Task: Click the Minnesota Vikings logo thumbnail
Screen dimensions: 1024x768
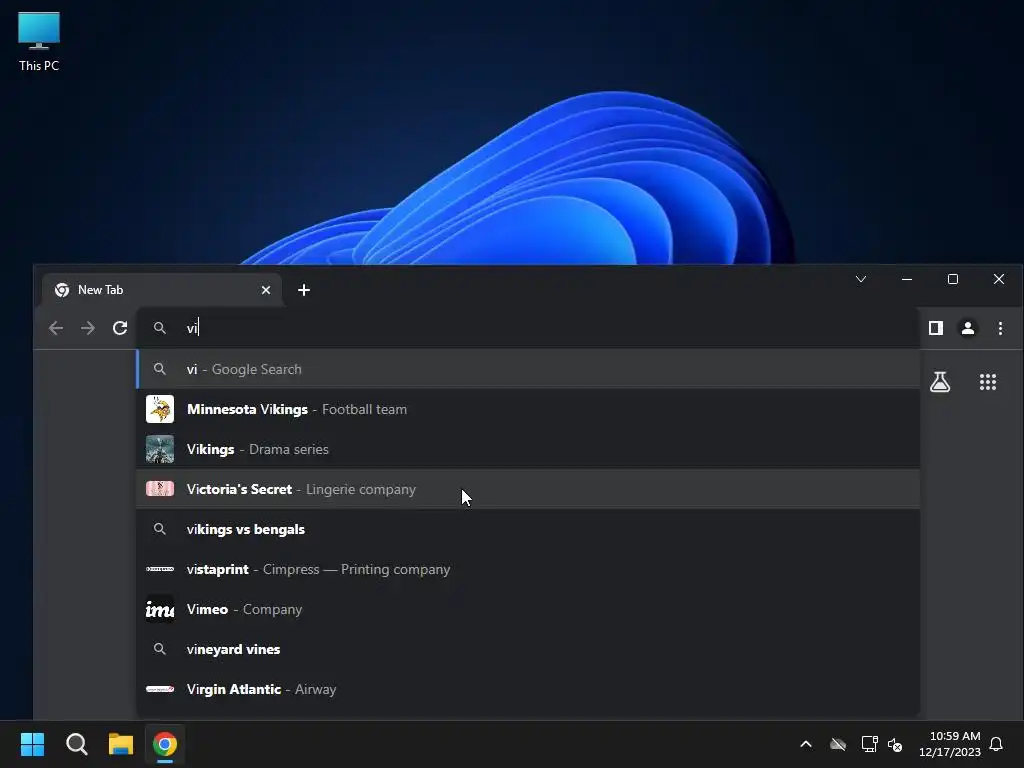Action: (160, 409)
